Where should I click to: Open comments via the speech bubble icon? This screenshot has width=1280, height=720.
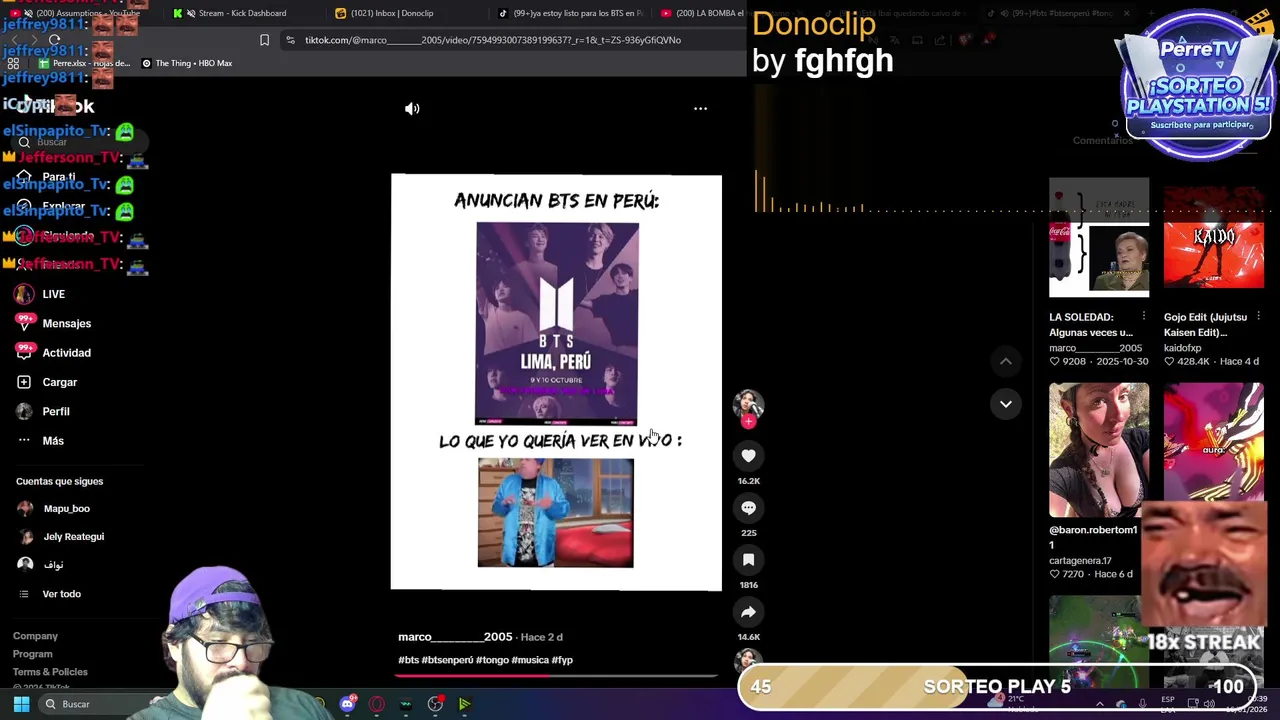pyautogui.click(x=748, y=508)
